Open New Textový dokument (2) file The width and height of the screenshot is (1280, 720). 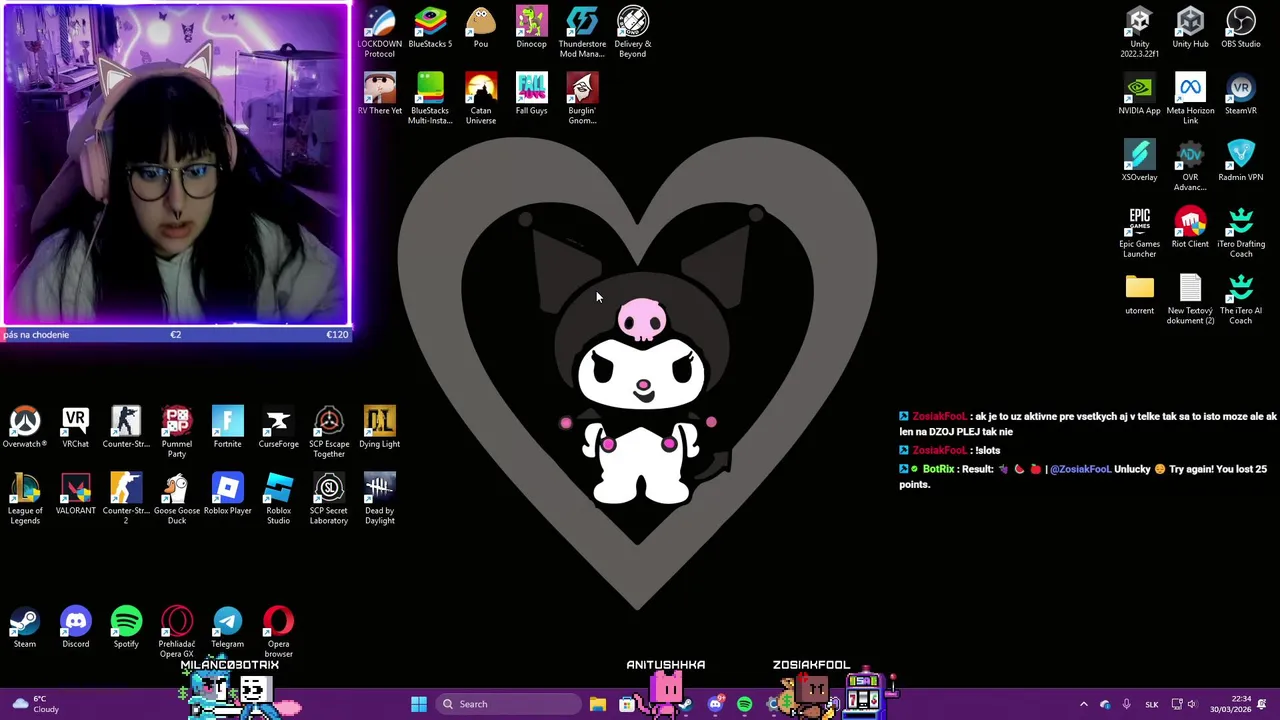point(1190,299)
